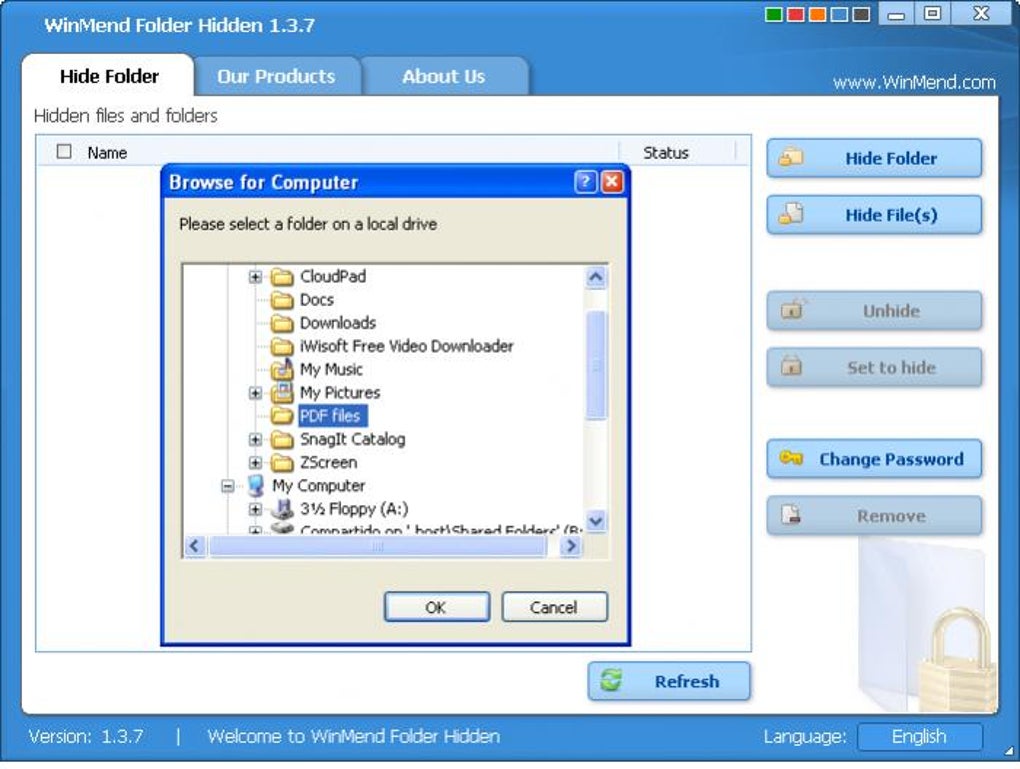This screenshot has width=1020, height=769.
Task: Click the green arrows Refresh icon
Action: click(x=611, y=681)
